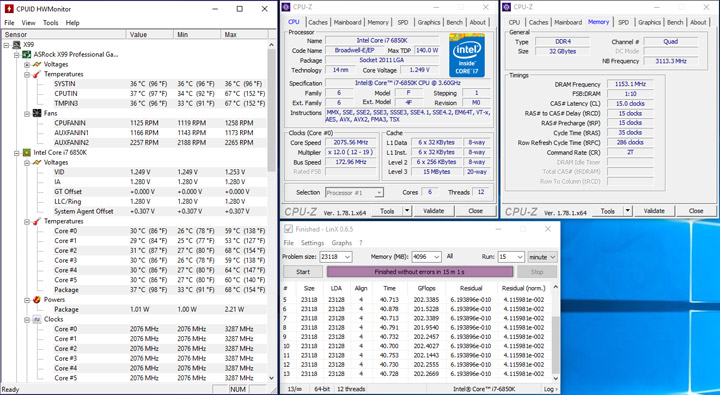Collapse the Powers tree node
The image size is (720, 395).
[27, 300]
